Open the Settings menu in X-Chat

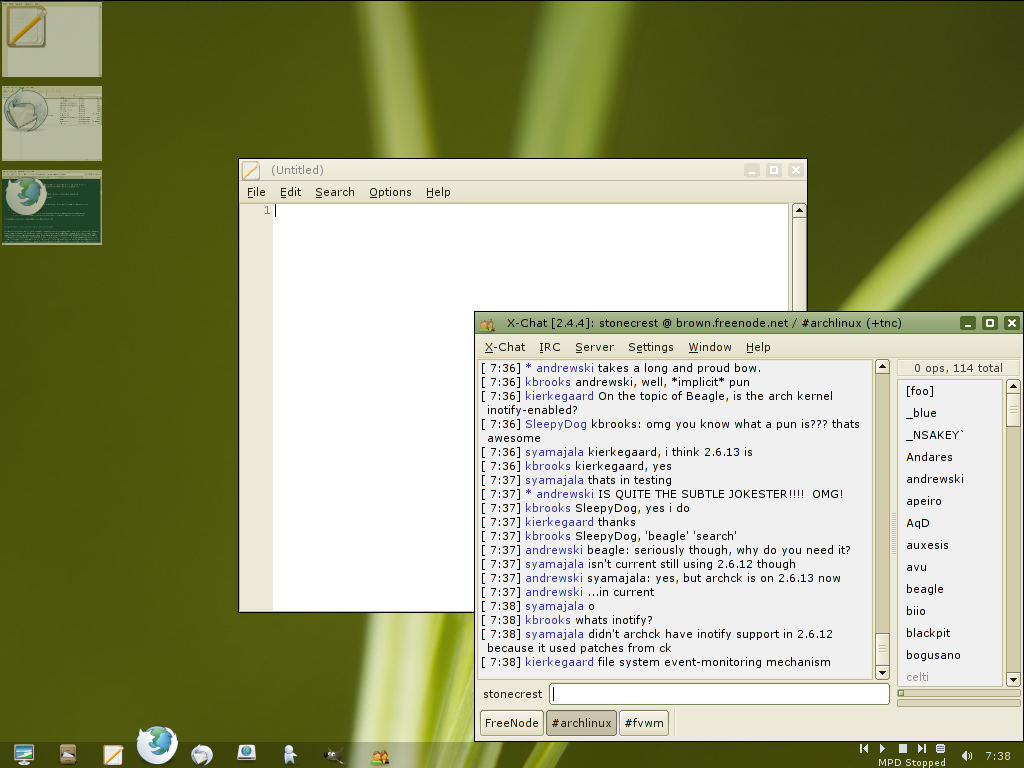click(650, 347)
